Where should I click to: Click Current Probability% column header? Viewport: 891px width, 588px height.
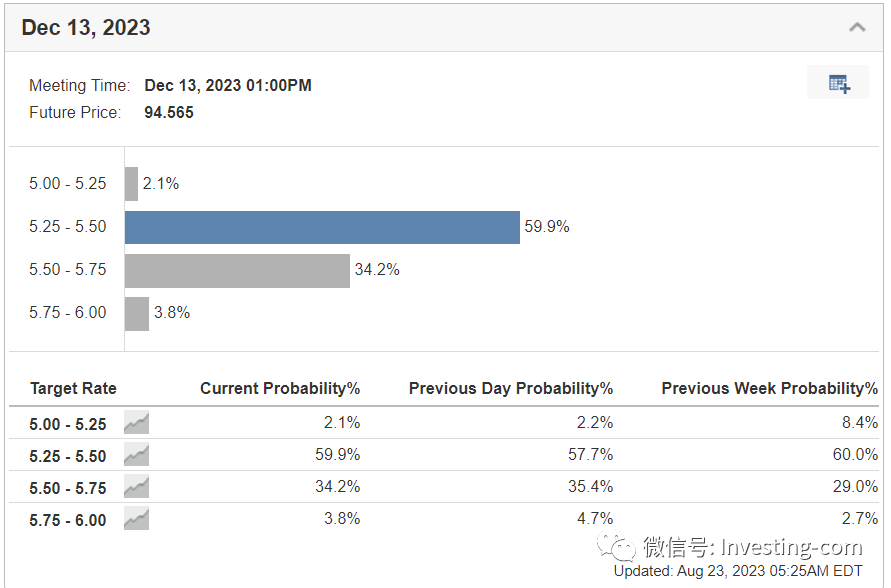tap(280, 388)
